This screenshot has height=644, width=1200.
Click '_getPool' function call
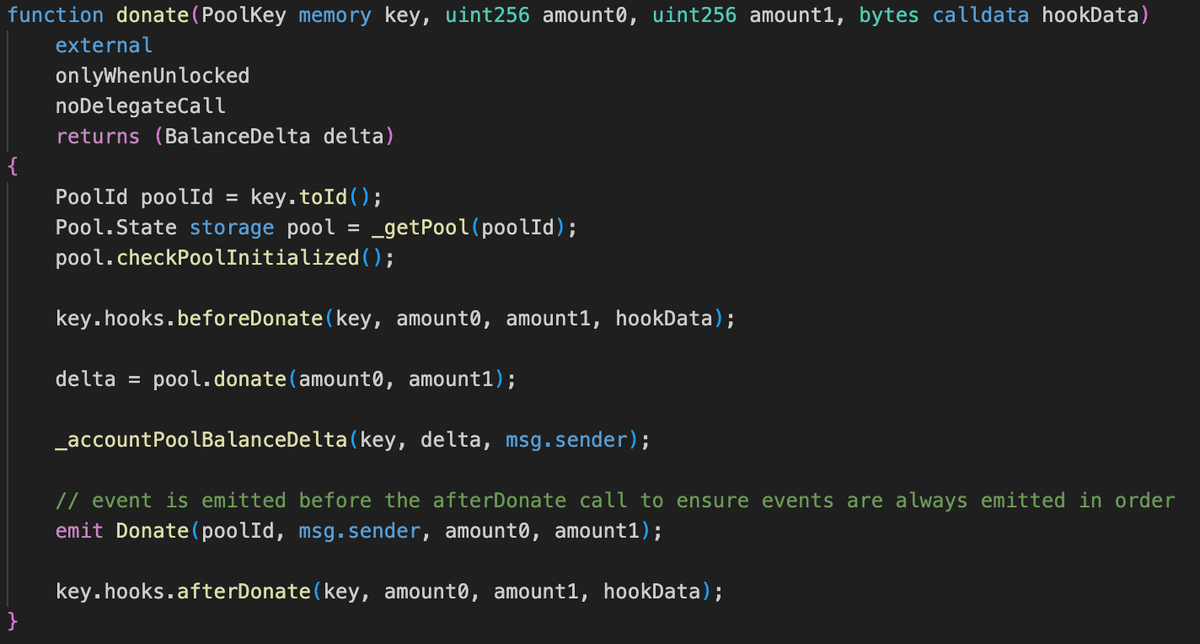coord(420,227)
